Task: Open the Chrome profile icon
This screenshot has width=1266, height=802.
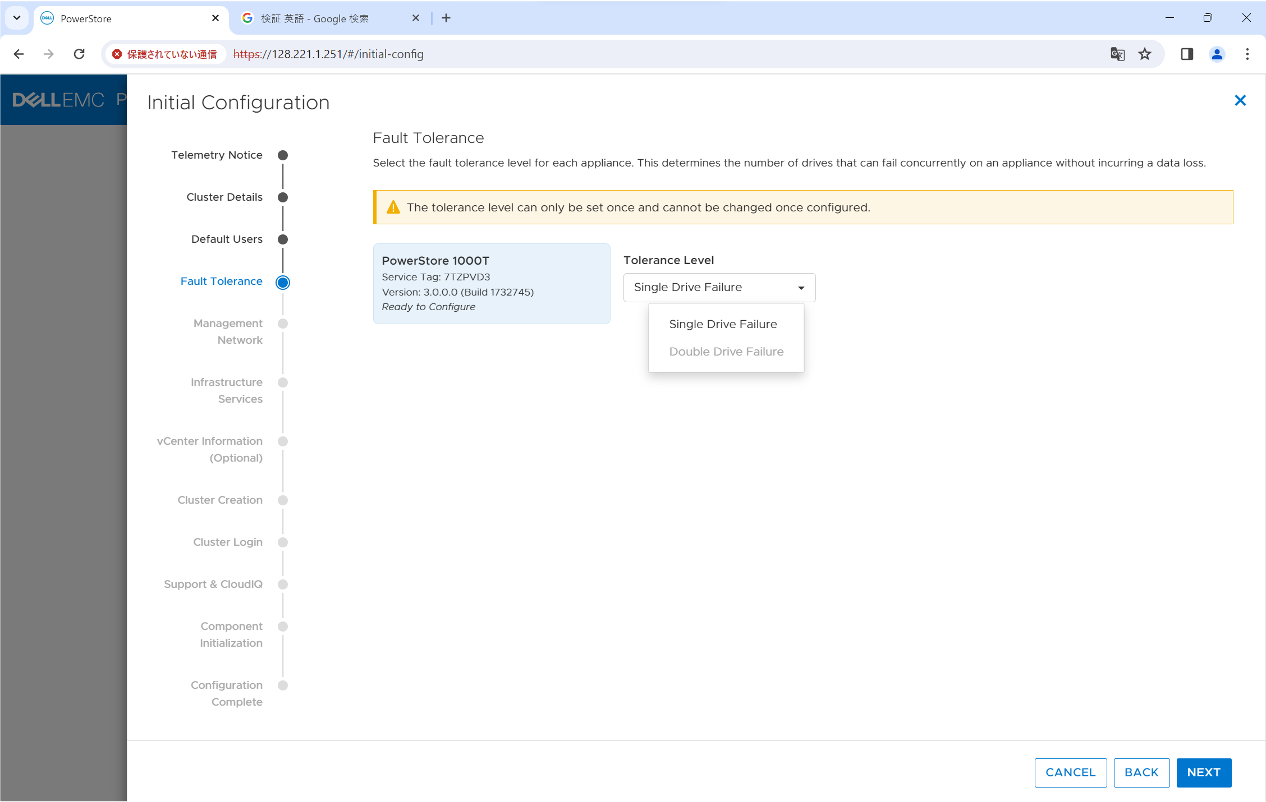Action: tap(1217, 54)
